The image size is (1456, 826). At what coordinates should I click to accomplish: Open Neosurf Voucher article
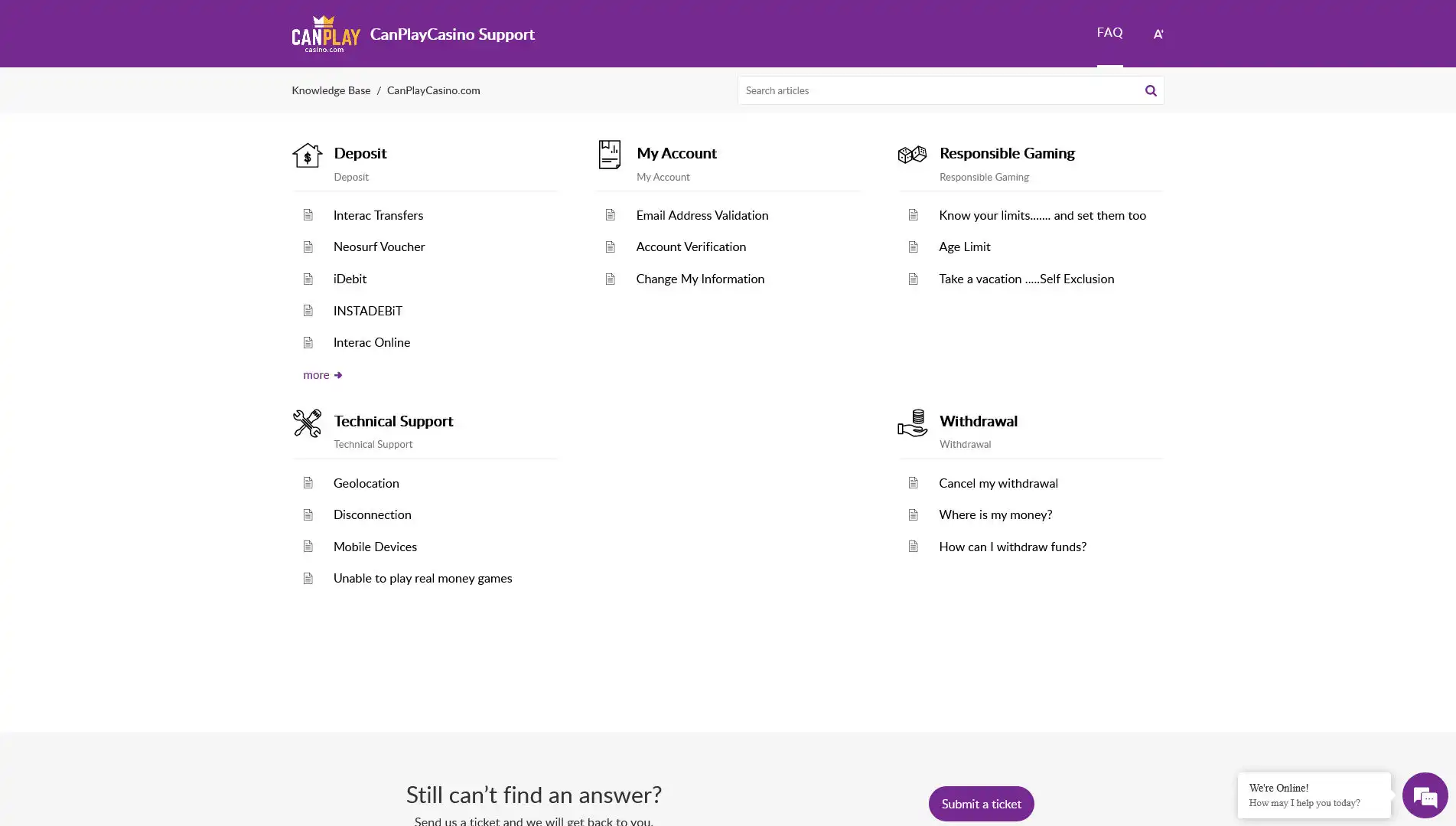click(379, 246)
